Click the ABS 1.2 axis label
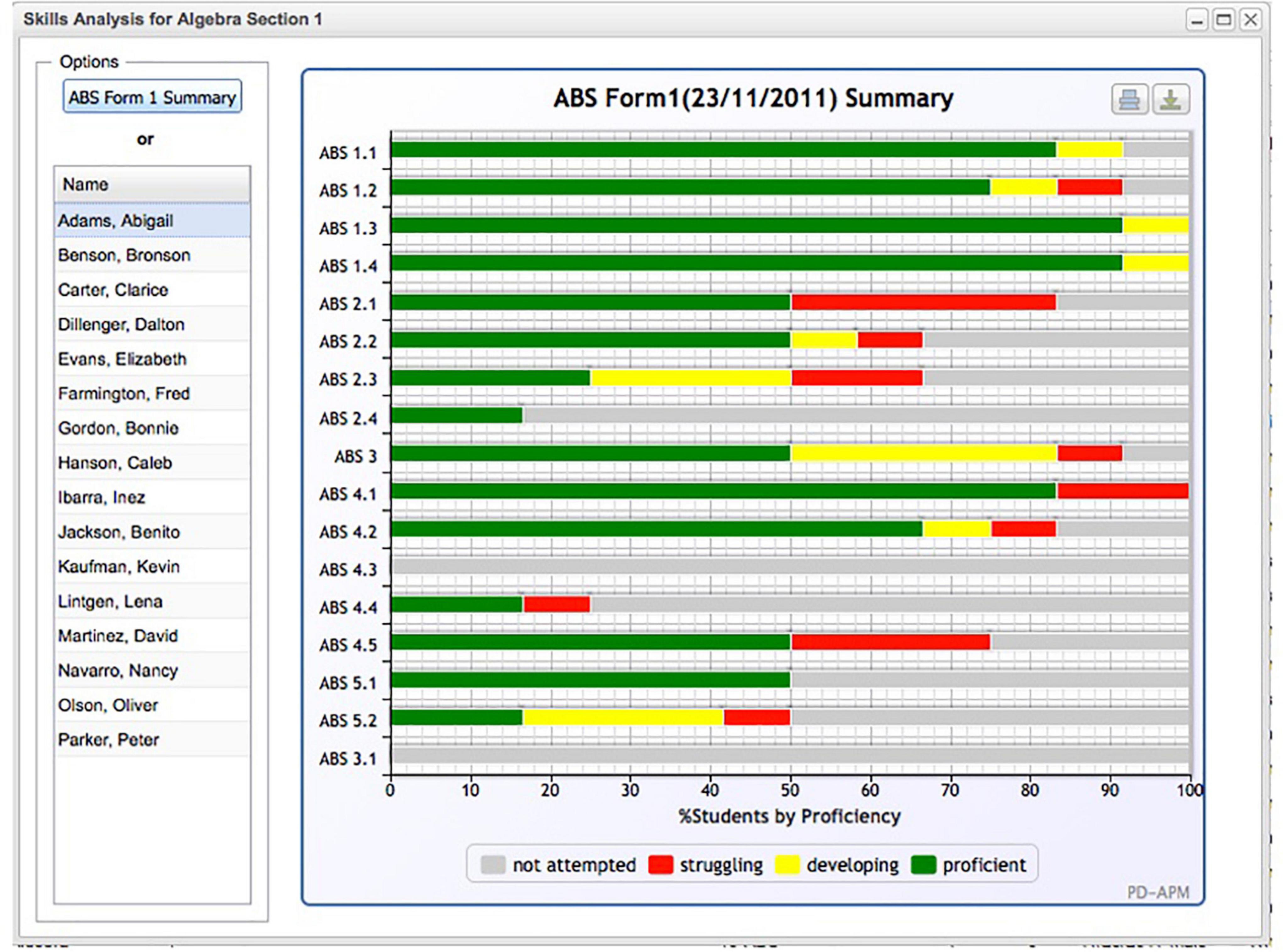The image size is (1283, 952). tap(348, 190)
